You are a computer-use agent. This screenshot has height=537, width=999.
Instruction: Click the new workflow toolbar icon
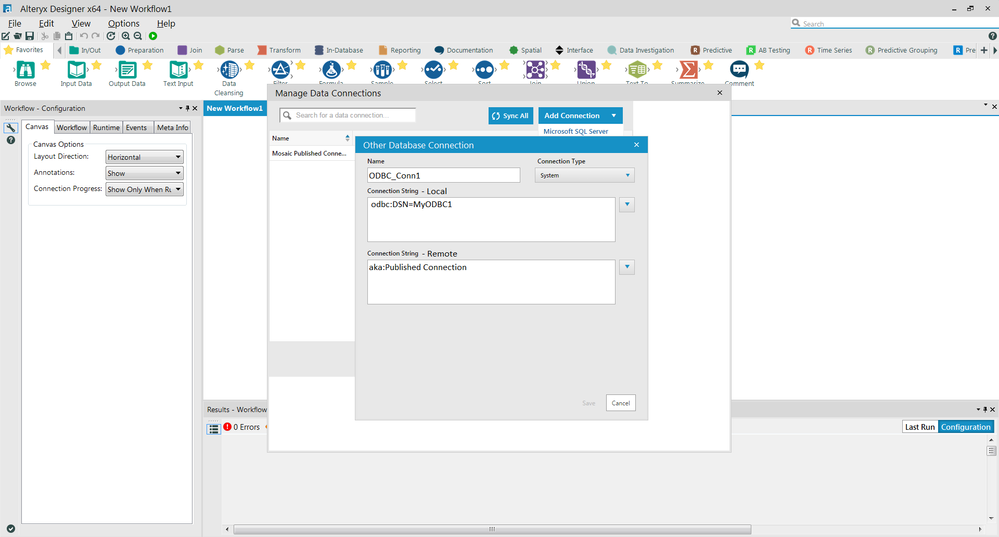tap(6, 36)
